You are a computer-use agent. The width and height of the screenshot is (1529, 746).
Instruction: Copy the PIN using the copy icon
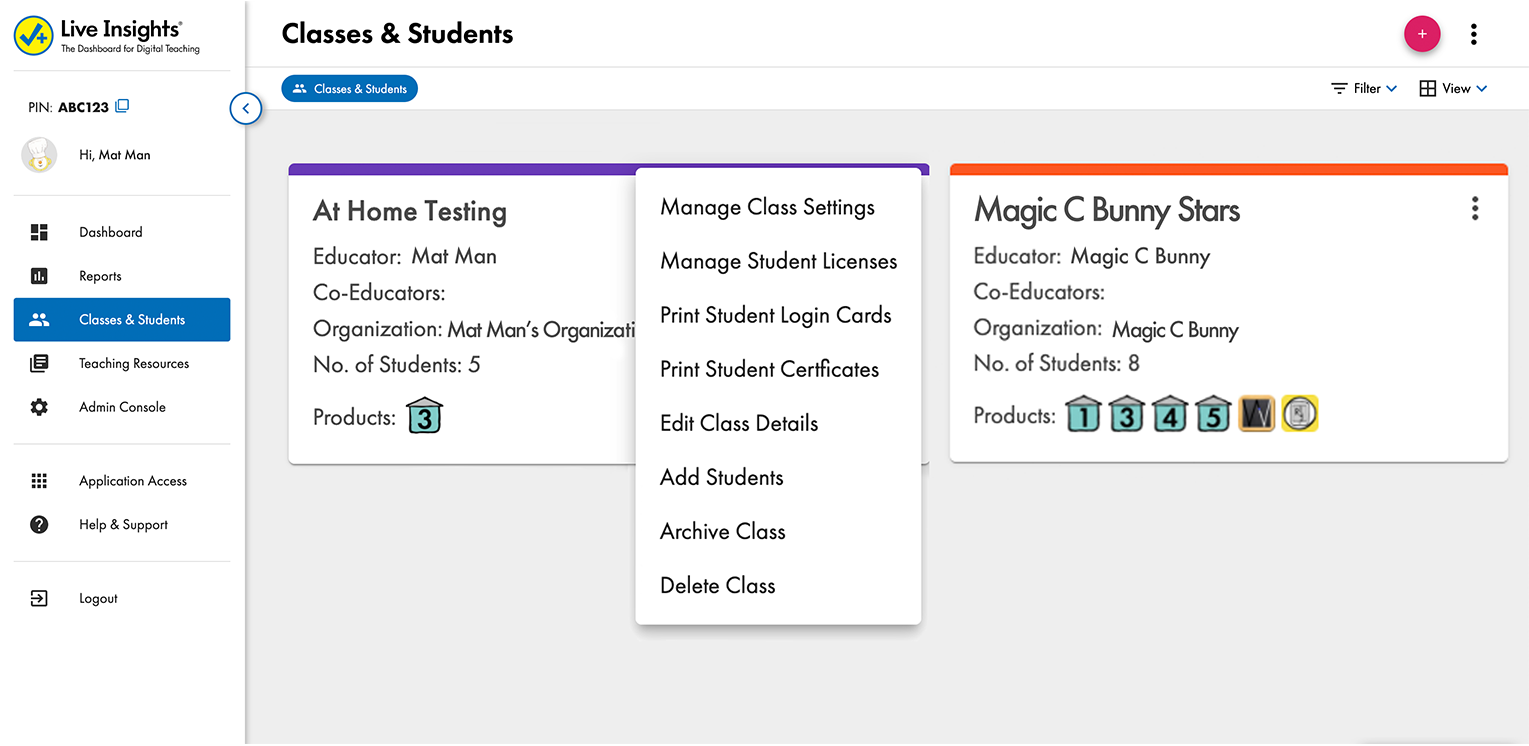(122, 106)
